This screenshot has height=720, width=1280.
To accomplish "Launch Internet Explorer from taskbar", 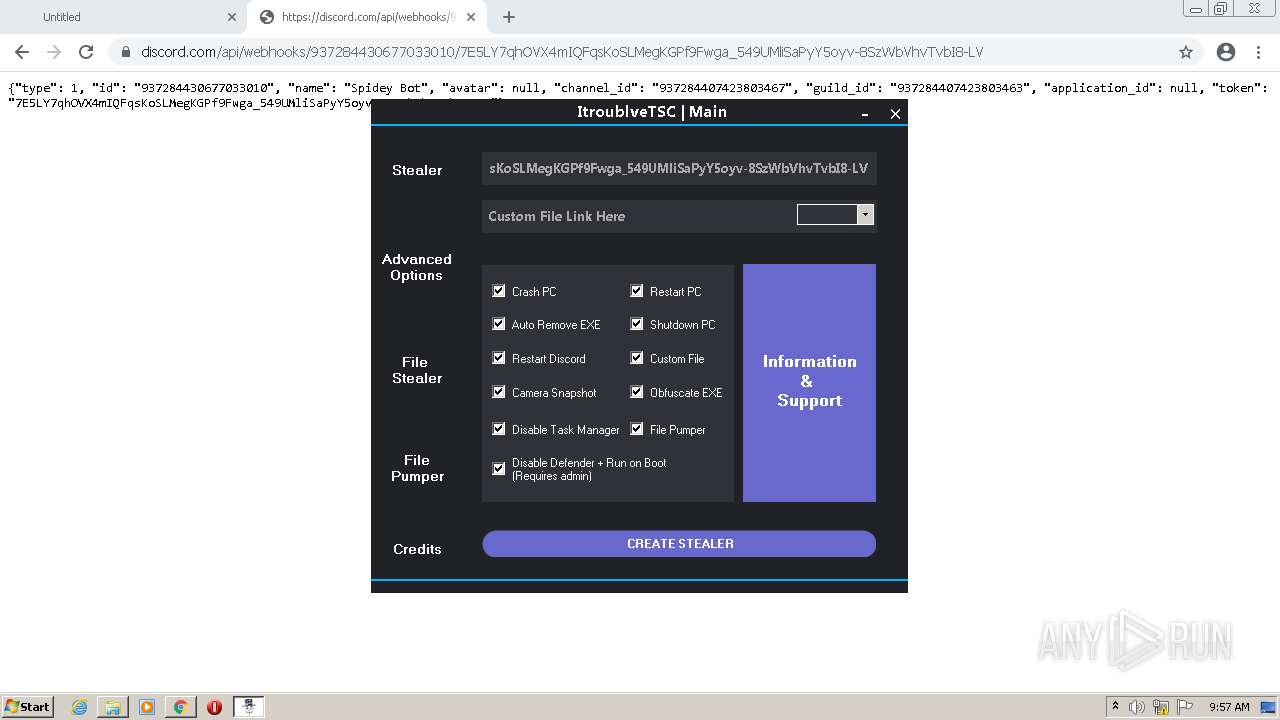I will pyautogui.click(x=79, y=707).
